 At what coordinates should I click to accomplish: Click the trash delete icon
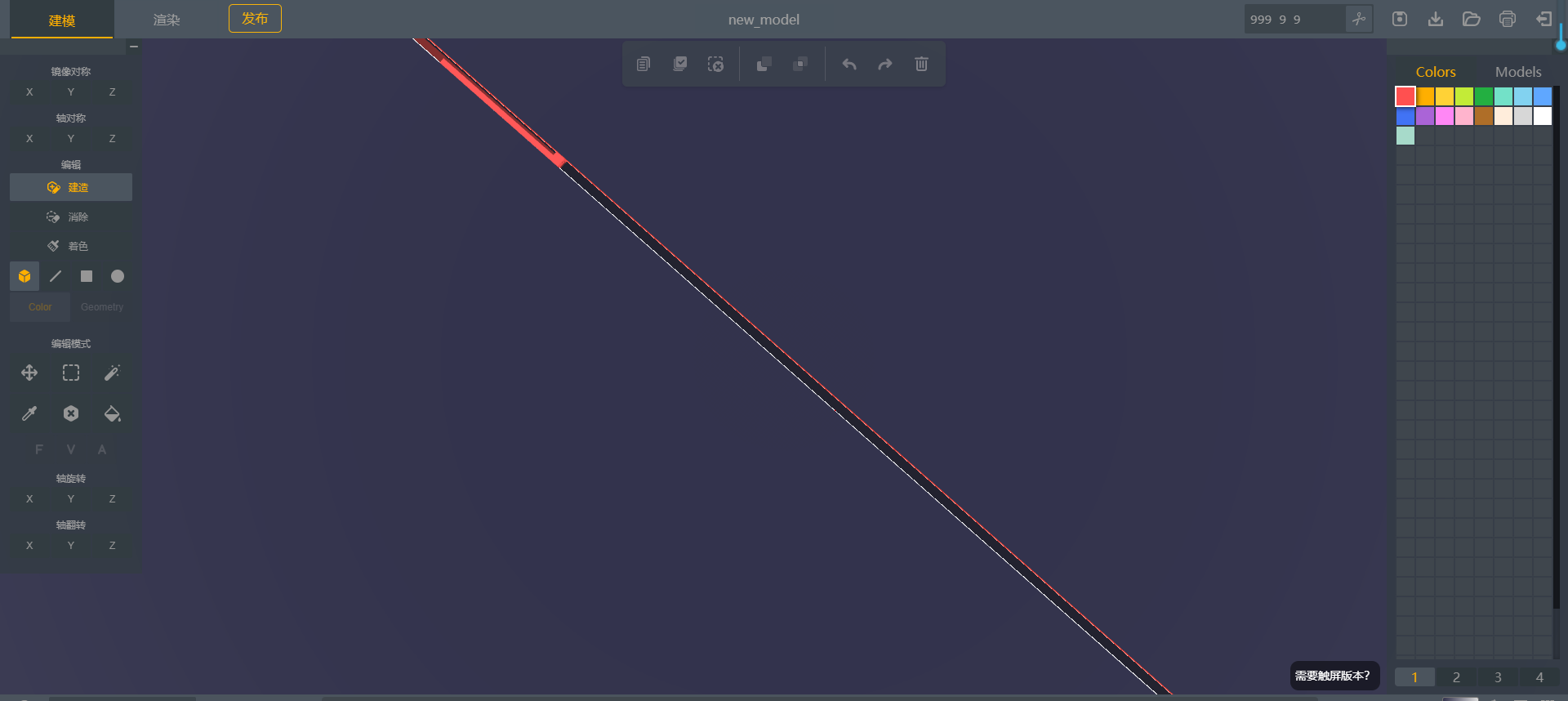click(x=921, y=64)
